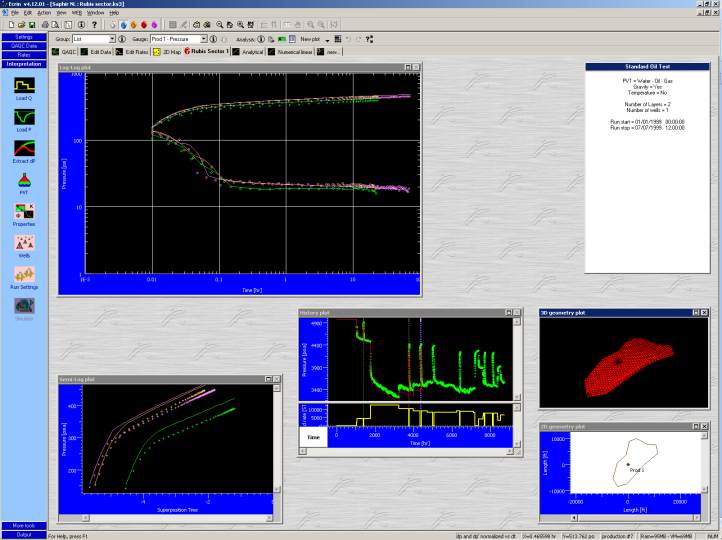The width and height of the screenshot is (722, 540).
Task: Open the Action menu
Action: (x=44, y=12)
